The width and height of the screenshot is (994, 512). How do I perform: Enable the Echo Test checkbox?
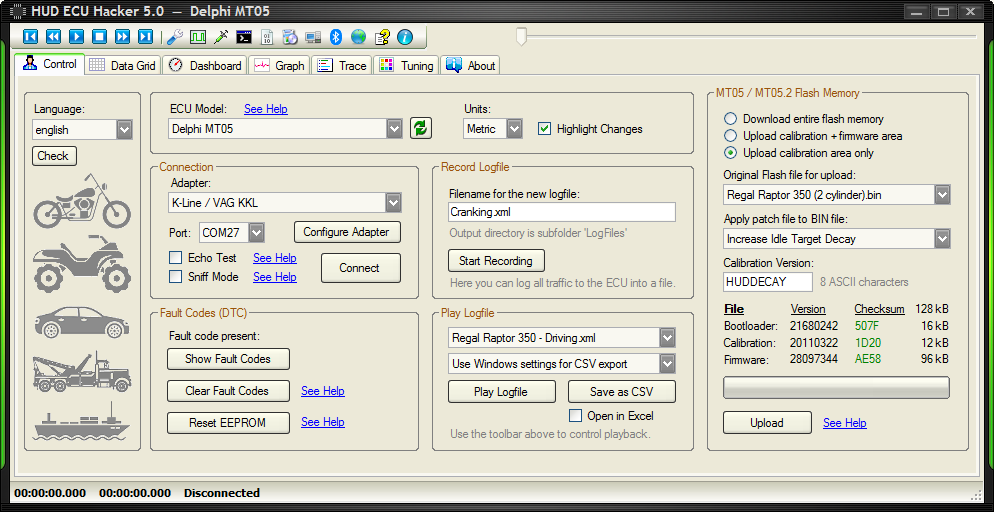176,258
